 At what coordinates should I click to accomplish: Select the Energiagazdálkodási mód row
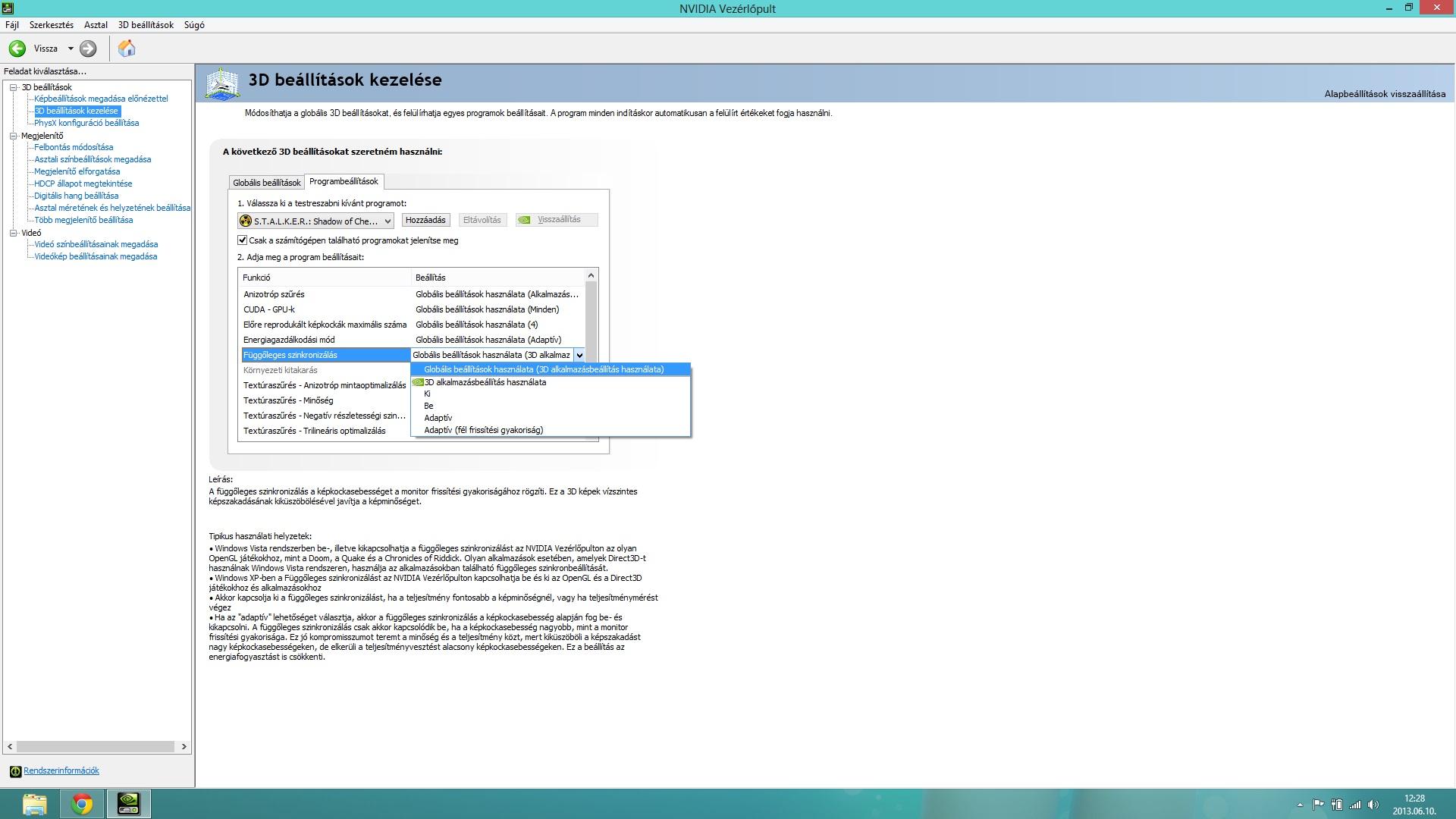(412, 340)
